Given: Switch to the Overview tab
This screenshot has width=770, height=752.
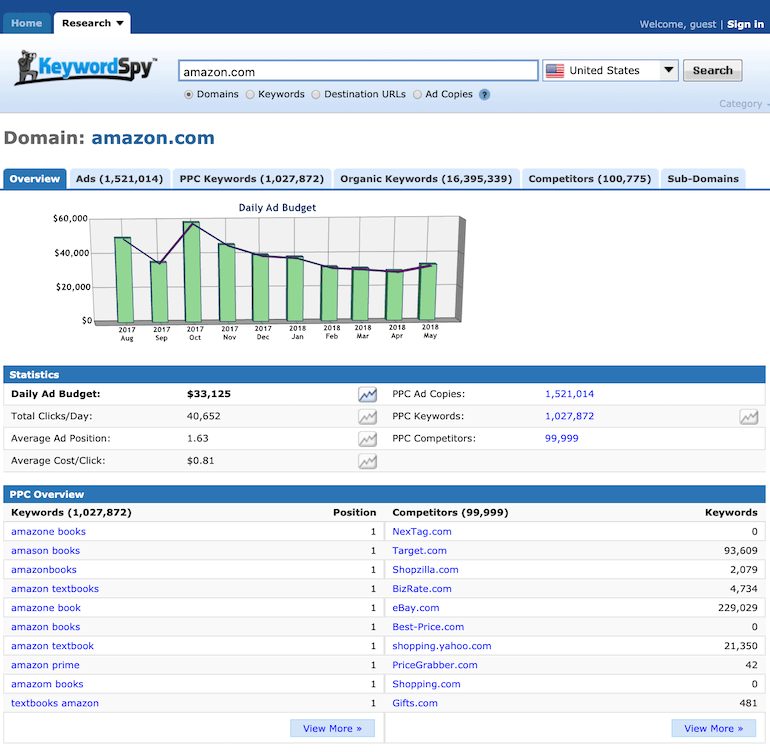Looking at the screenshot, I should coord(34,179).
